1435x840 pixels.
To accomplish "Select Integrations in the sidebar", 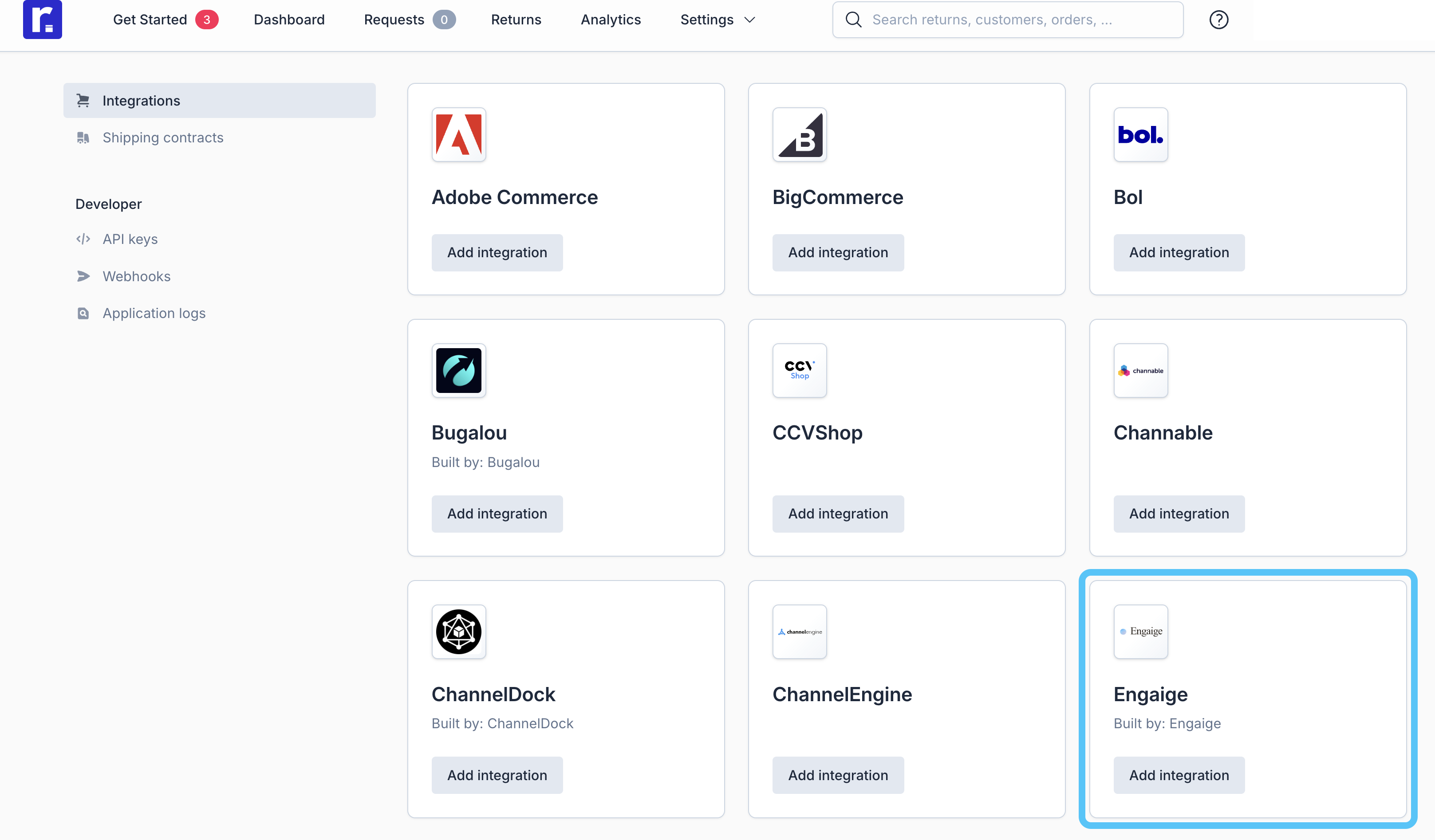I will pyautogui.click(x=219, y=101).
